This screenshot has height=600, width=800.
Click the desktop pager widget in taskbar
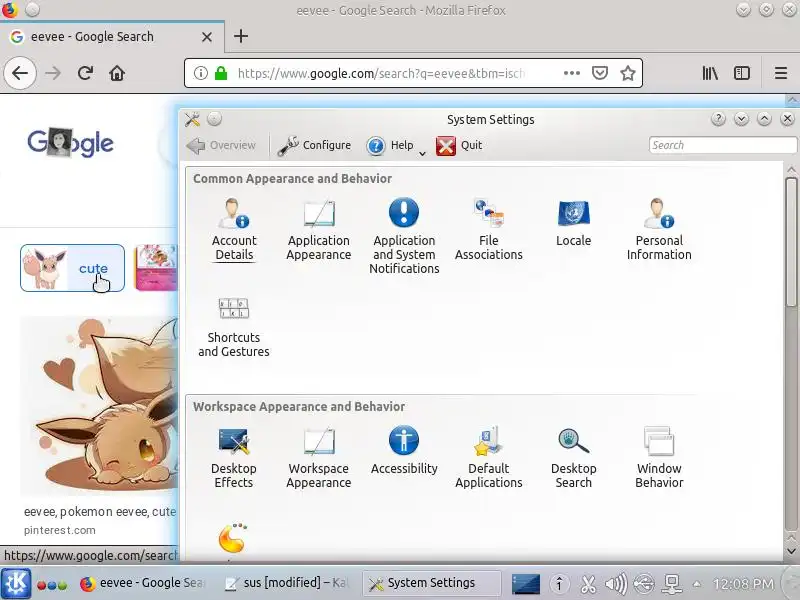coord(526,584)
